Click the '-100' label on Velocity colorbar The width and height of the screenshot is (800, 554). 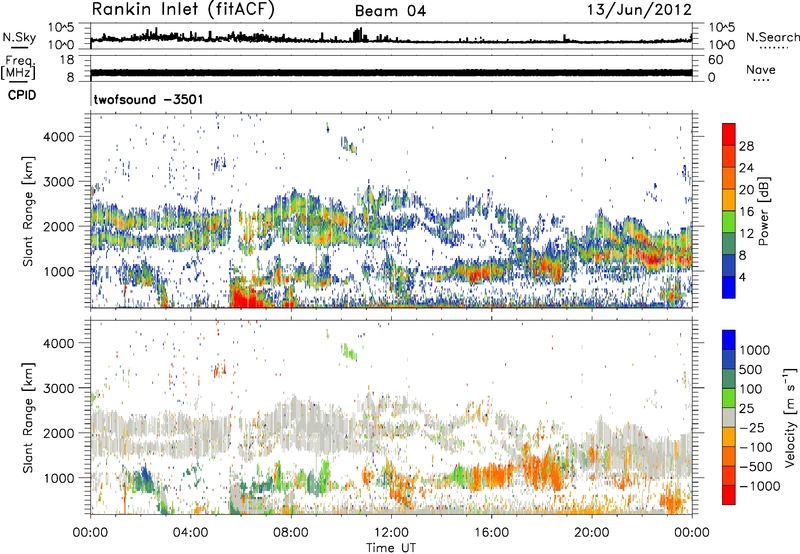(x=756, y=447)
